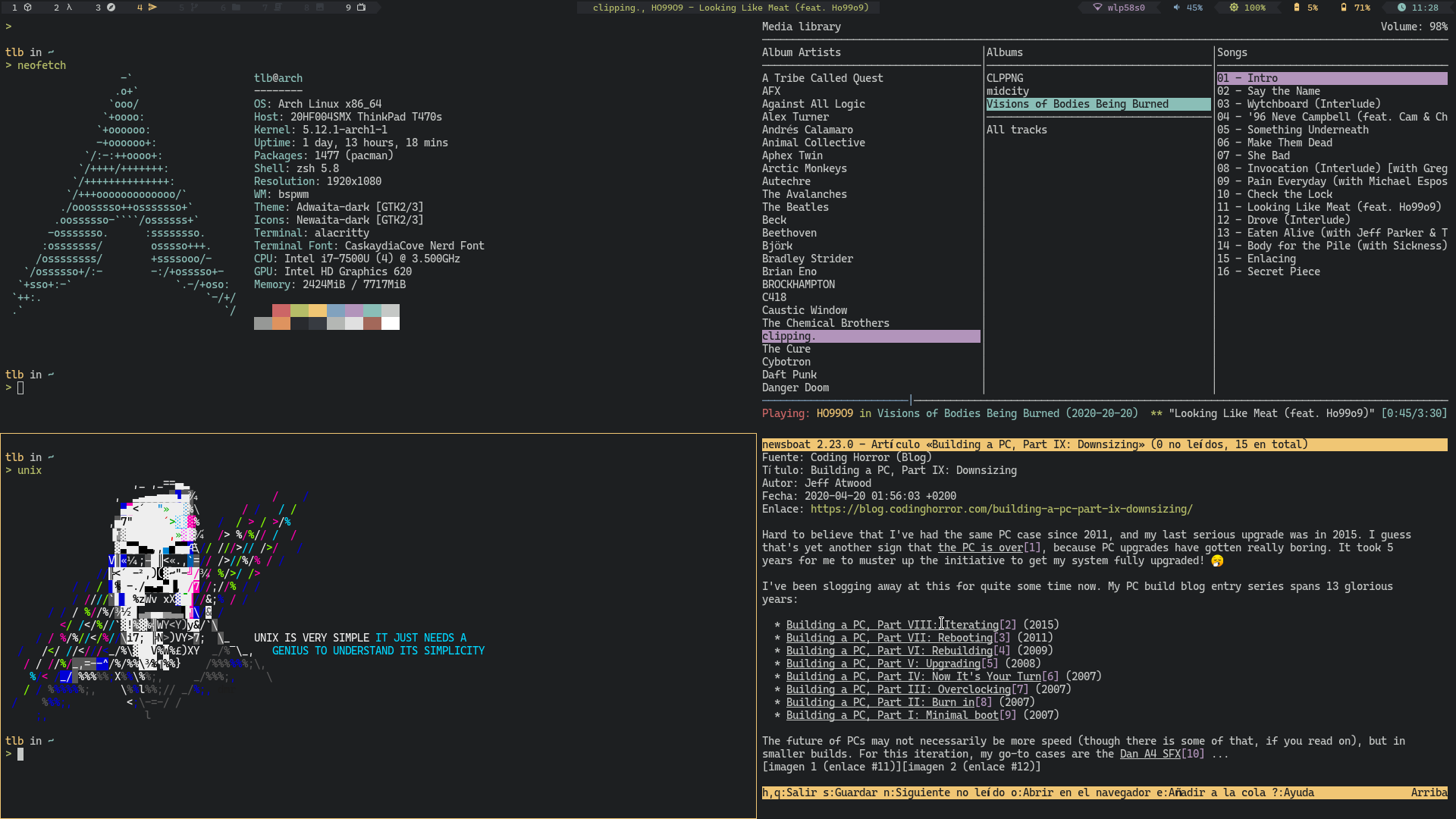Click the now-playing title in the top bar
1456x819 pixels.
click(731, 8)
